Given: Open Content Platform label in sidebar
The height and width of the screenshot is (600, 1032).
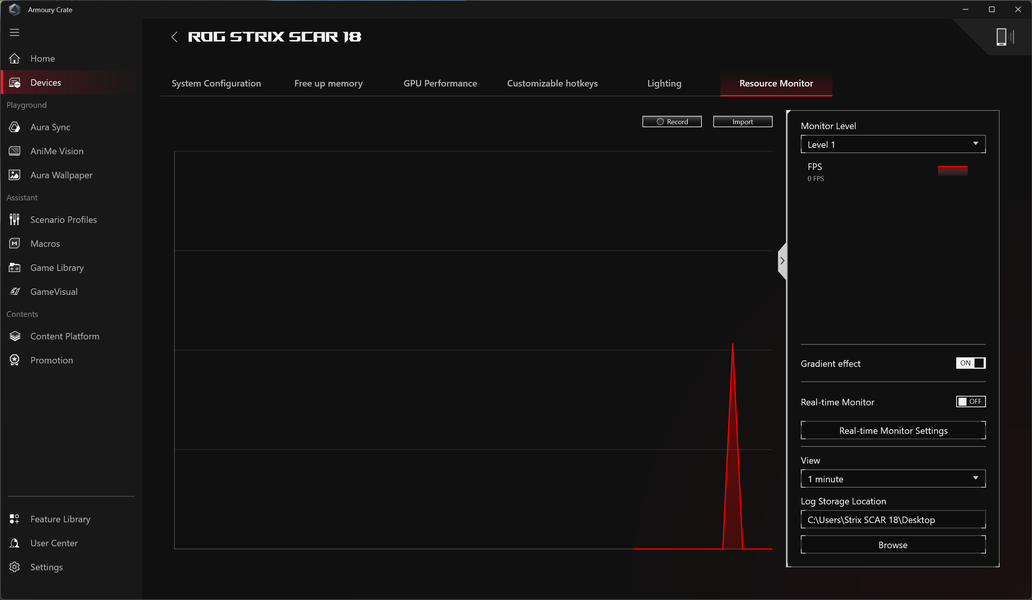Looking at the screenshot, I should (64, 336).
